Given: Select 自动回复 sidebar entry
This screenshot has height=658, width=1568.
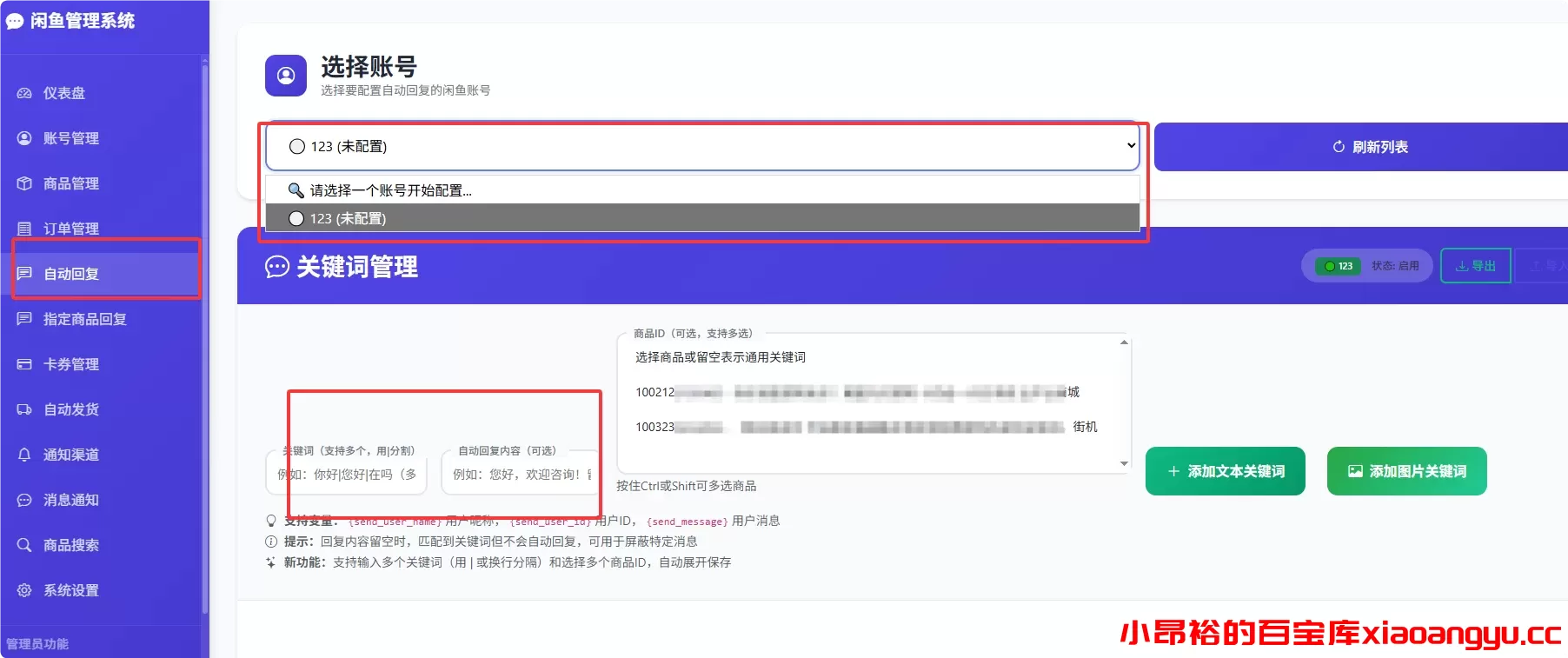Looking at the screenshot, I should pyautogui.click(x=101, y=274).
